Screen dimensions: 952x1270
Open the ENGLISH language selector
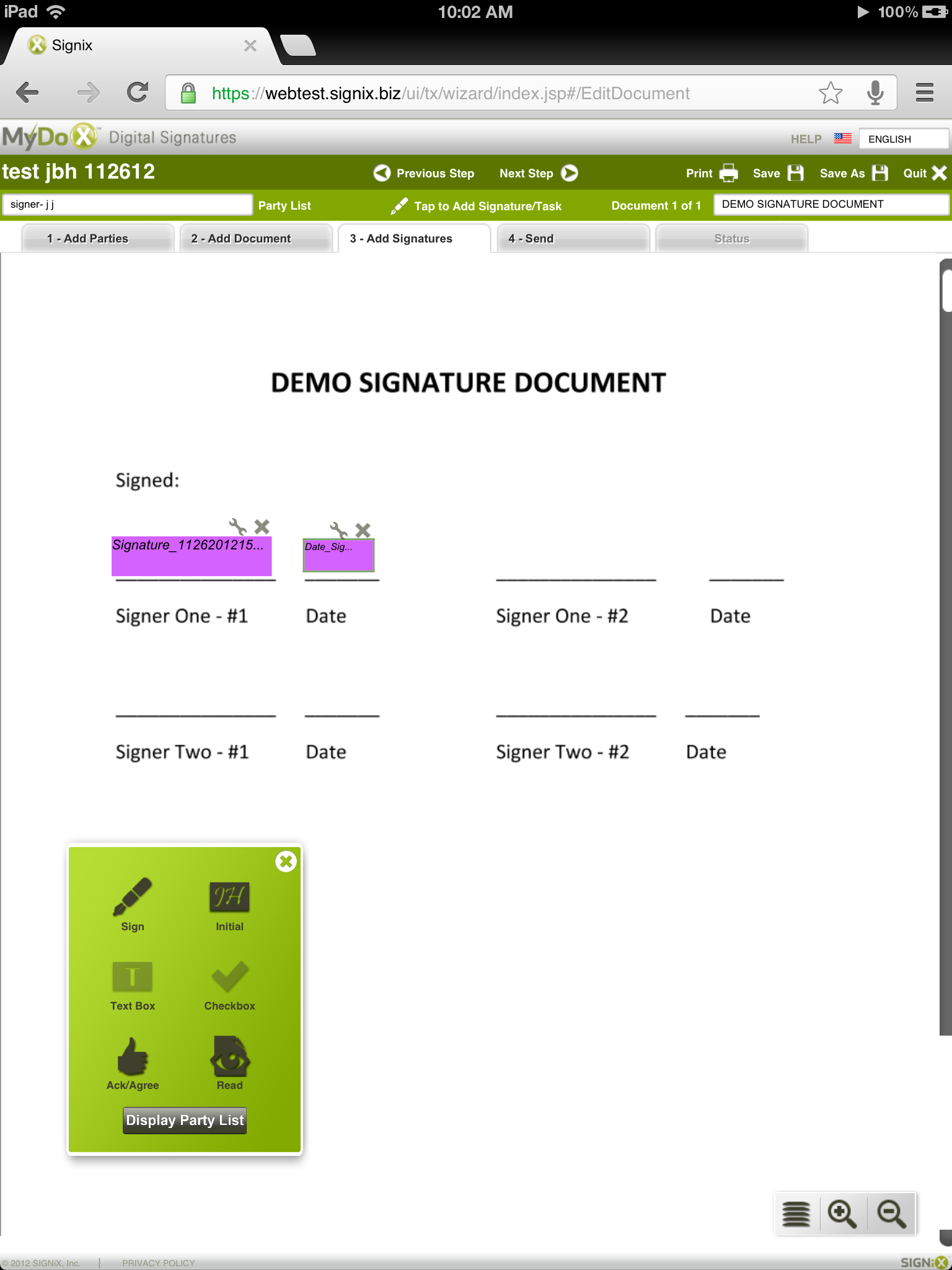903,139
